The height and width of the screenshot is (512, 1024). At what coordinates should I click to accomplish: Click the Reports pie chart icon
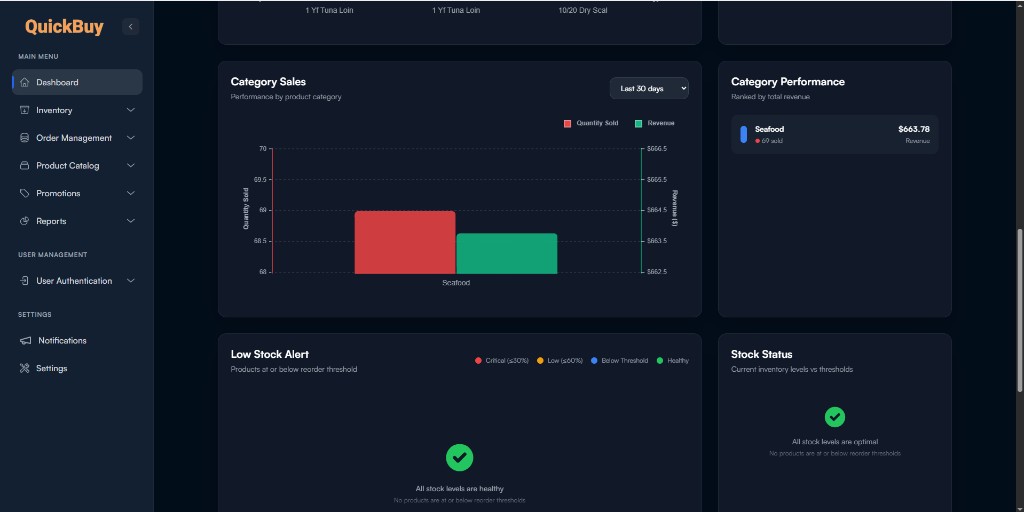24,221
